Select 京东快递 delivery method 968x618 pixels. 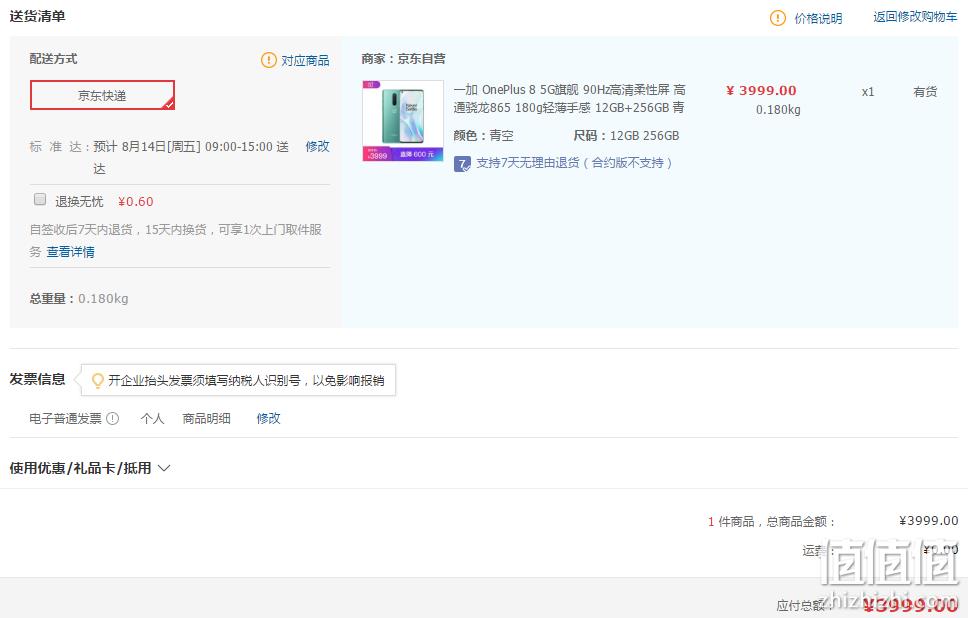tap(102, 95)
